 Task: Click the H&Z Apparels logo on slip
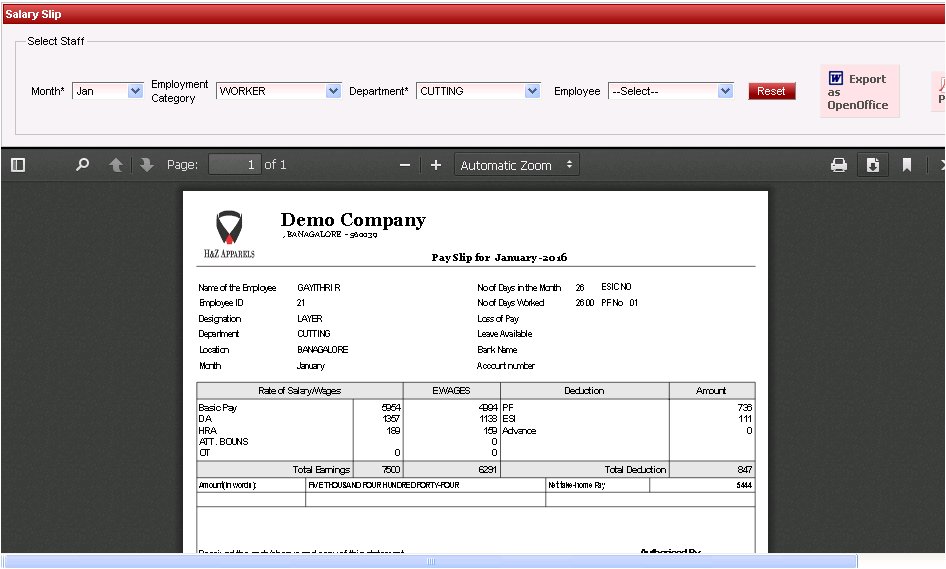tap(229, 234)
